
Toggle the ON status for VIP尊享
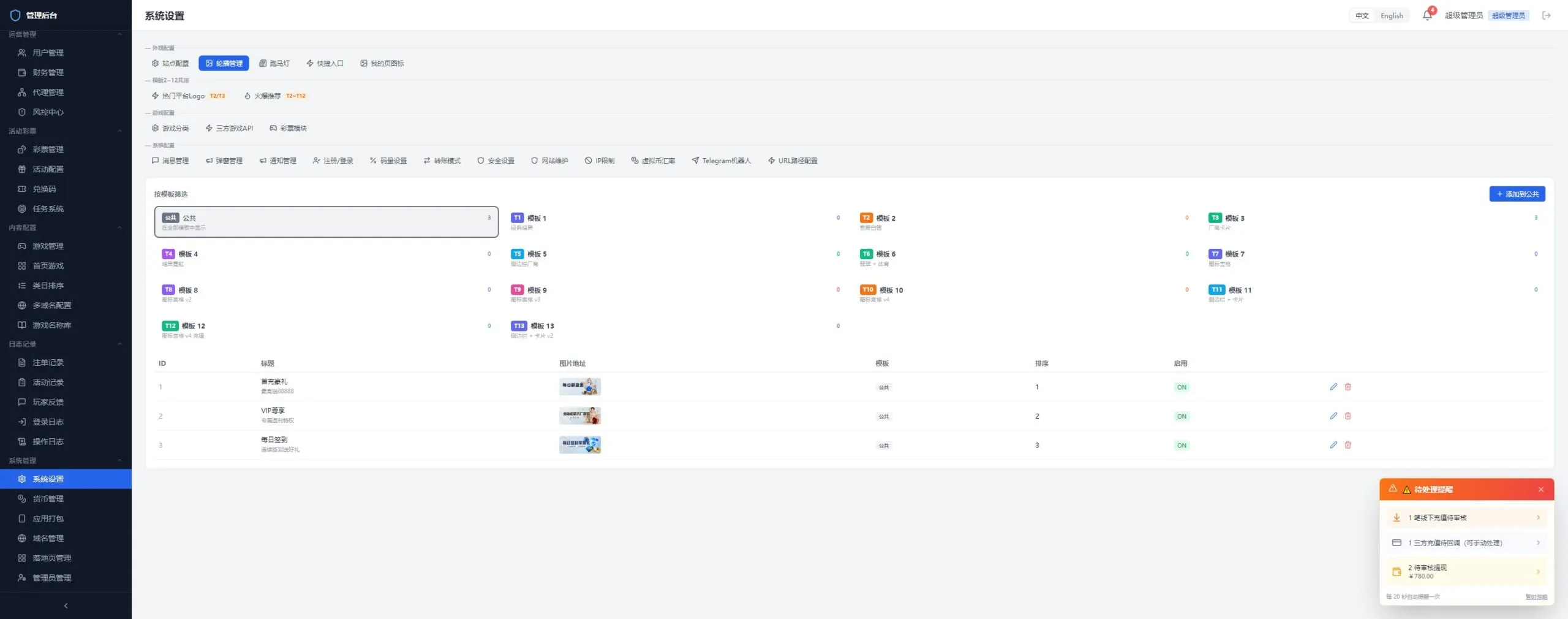1182,416
